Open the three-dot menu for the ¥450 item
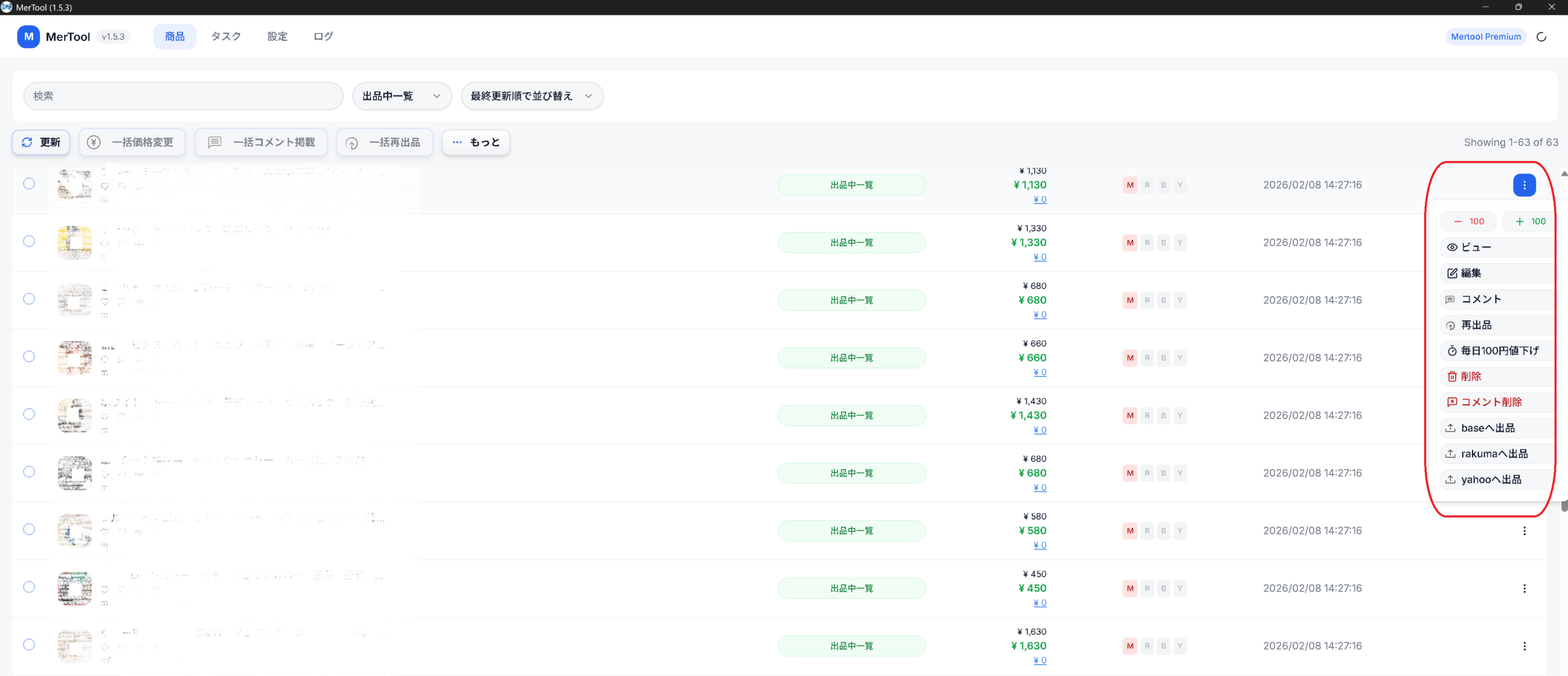 (x=1524, y=588)
